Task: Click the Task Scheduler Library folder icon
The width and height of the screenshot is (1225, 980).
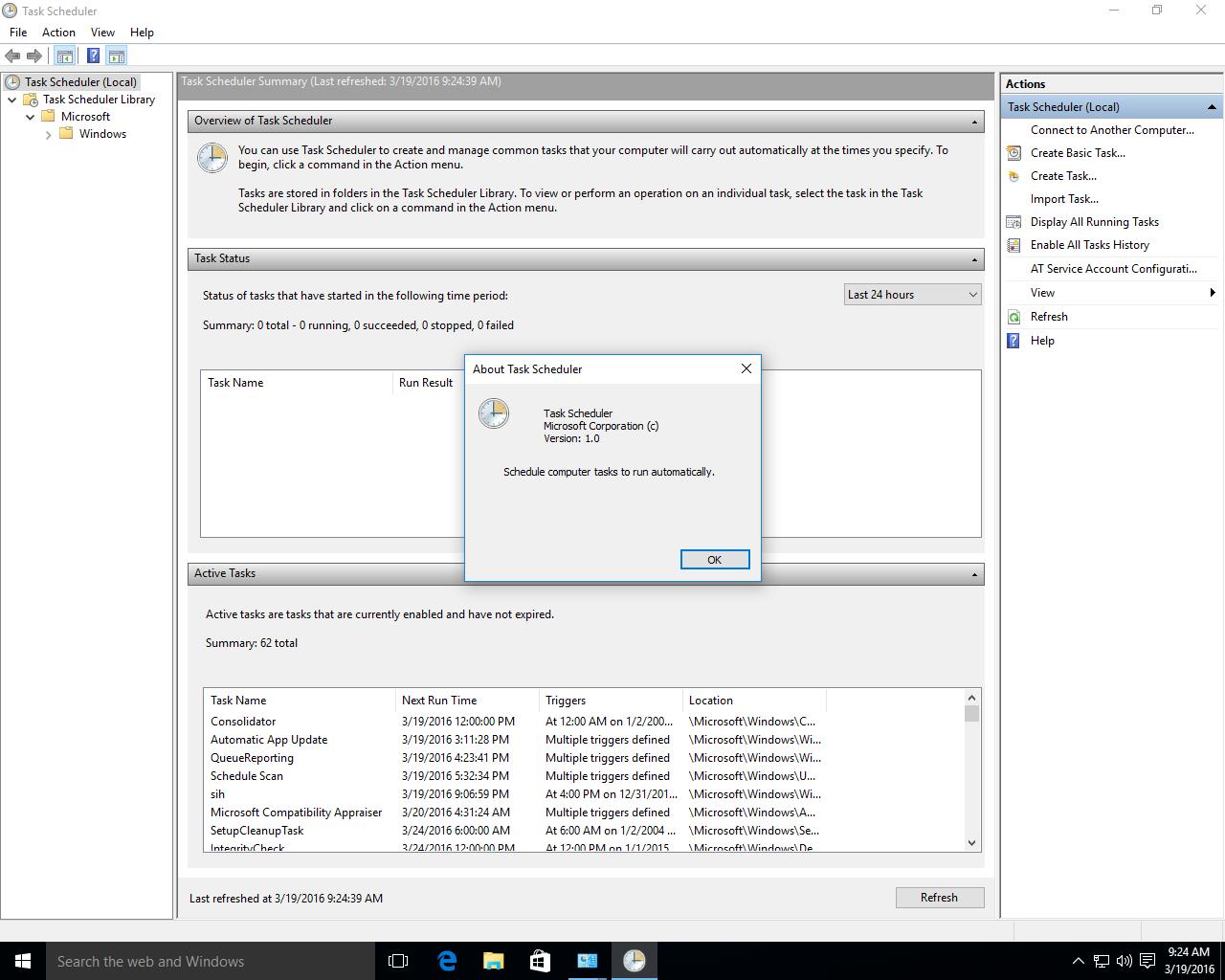Action: [x=31, y=100]
